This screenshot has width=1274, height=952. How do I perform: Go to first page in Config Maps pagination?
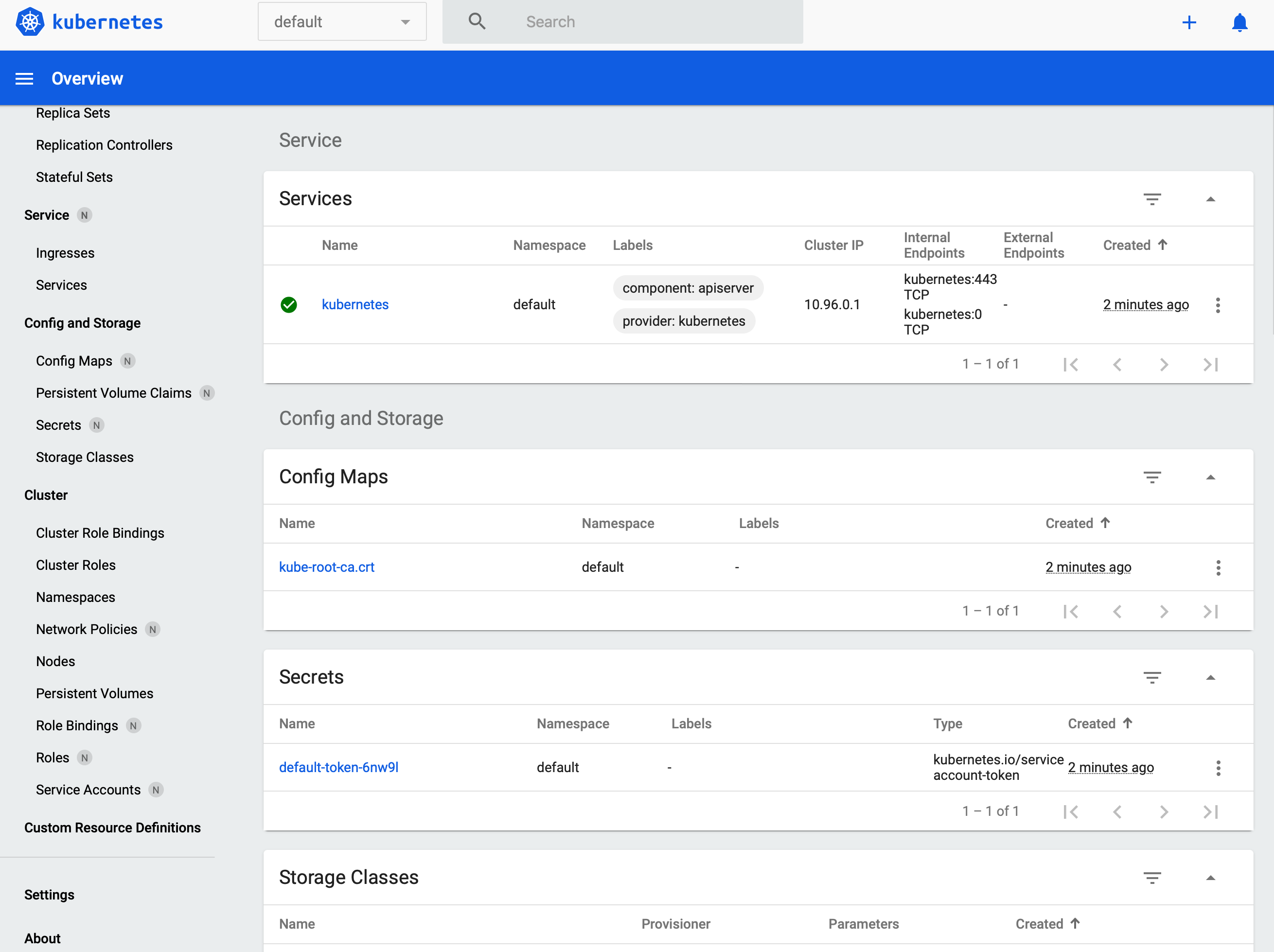(x=1071, y=612)
